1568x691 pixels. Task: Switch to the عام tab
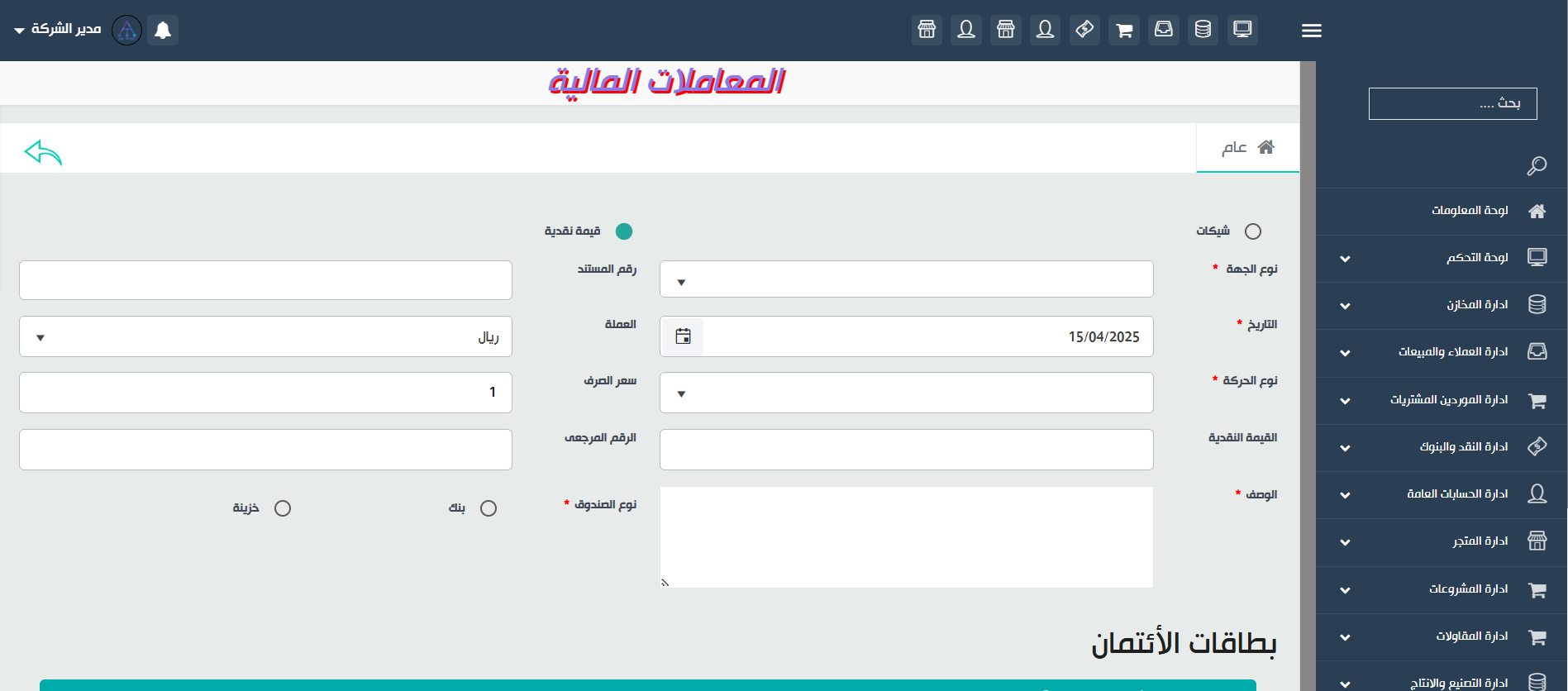[1247, 148]
